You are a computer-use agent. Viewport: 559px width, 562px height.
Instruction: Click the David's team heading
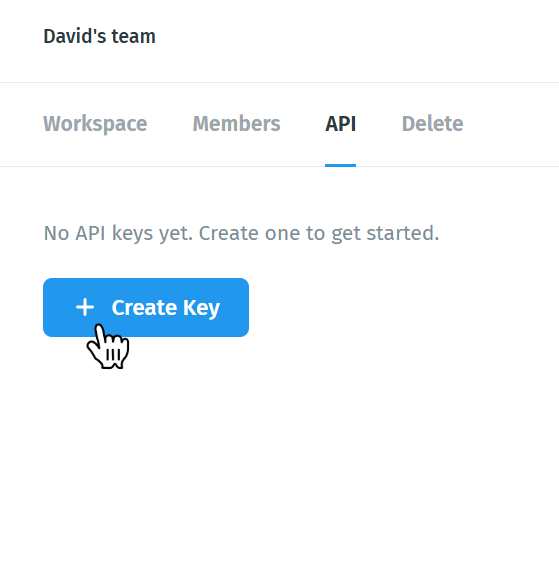click(99, 37)
